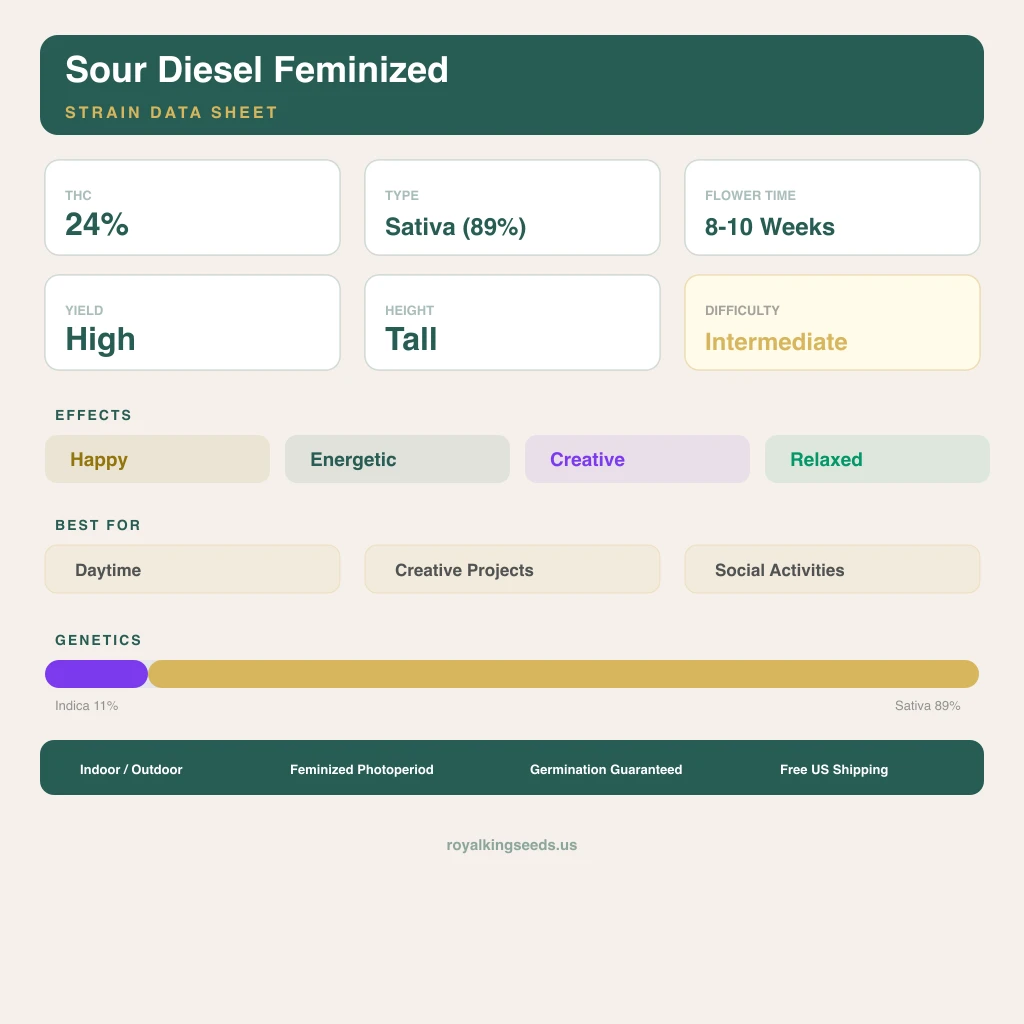The width and height of the screenshot is (1024, 1024).
Task: Click the Difficulty Intermediate card
Action: [x=832, y=323]
